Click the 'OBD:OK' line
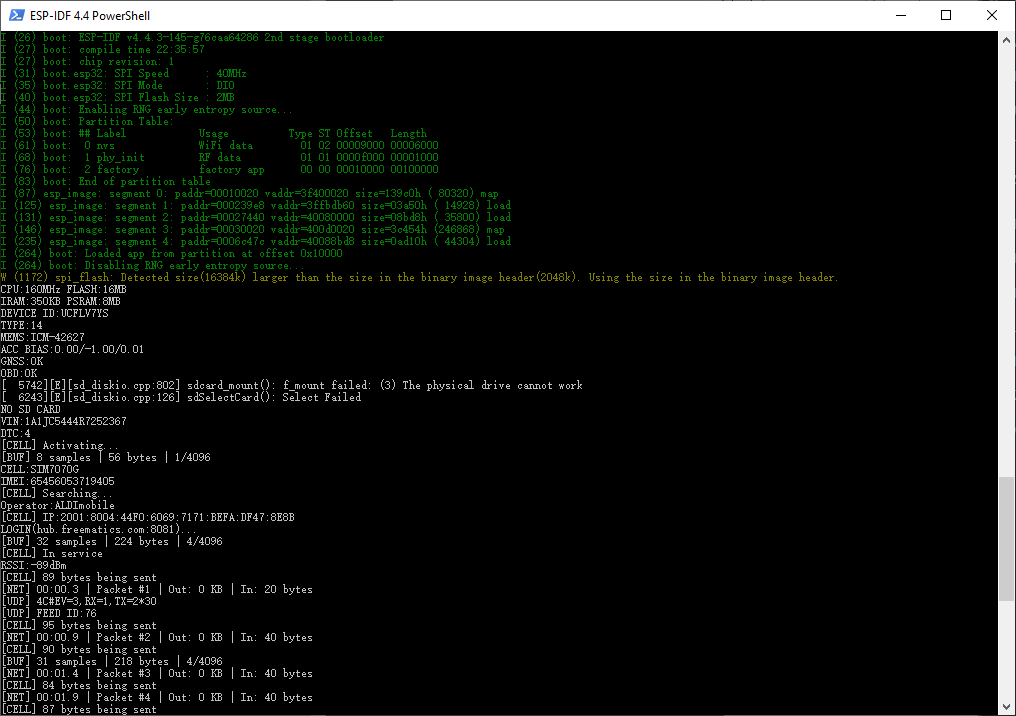 click(19, 373)
